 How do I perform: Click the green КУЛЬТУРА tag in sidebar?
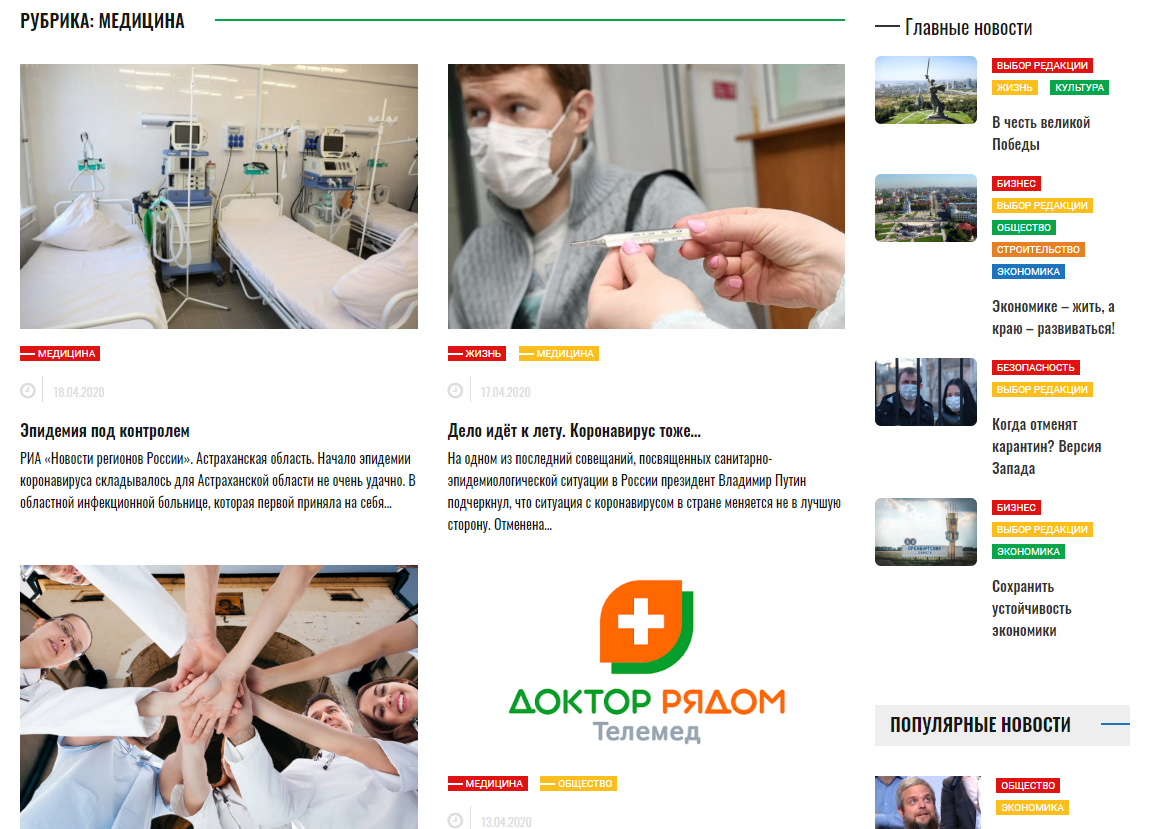click(x=1079, y=87)
